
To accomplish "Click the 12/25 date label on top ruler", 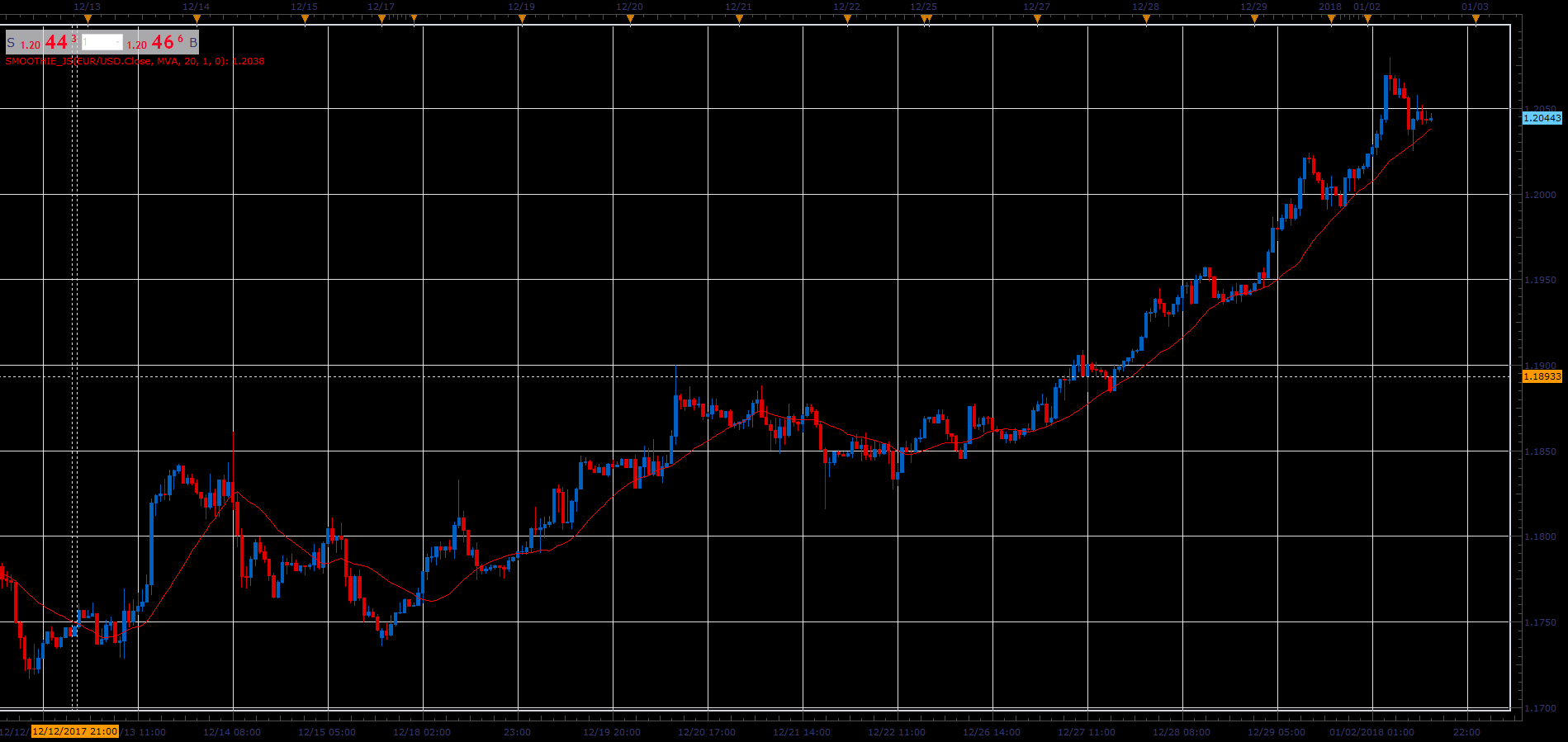I will click(923, 7).
